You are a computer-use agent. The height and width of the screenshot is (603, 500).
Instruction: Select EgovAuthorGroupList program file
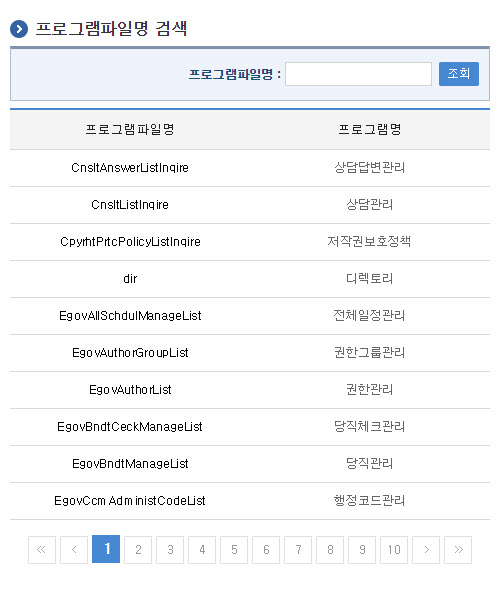[130, 353]
